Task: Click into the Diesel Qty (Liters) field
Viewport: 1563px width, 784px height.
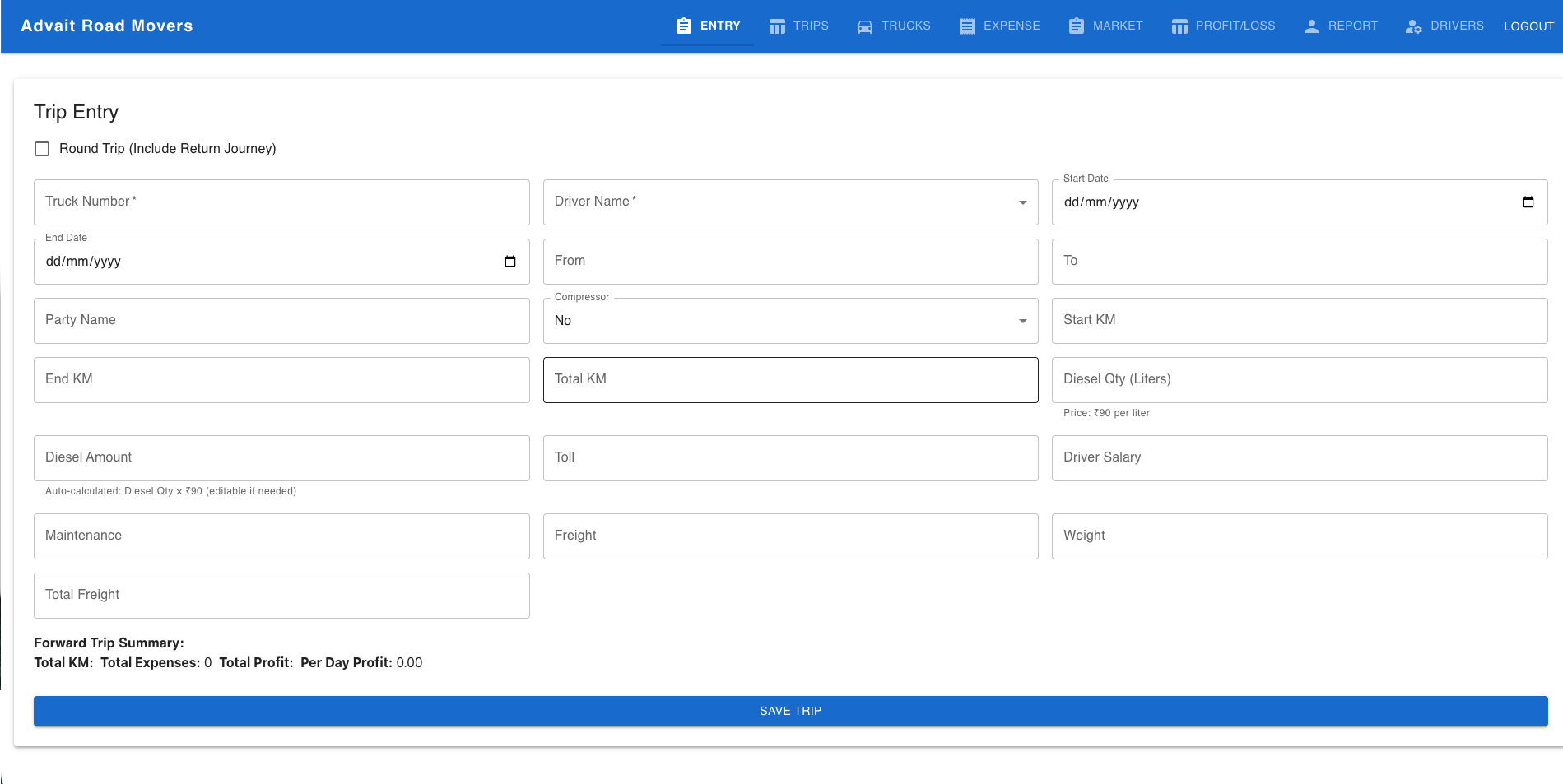Action: [x=1299, y=380]
